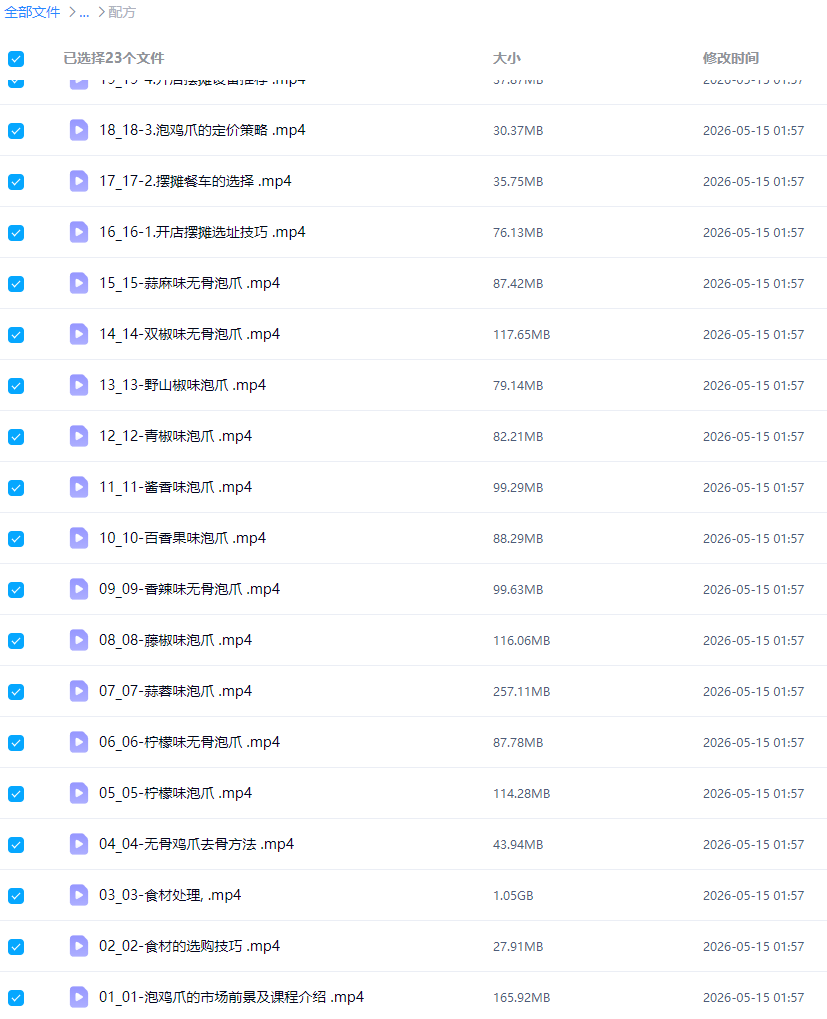Click video icon of 15_15-蒜麻味无骨泡爪 .mp4

[x=79, y=283]
